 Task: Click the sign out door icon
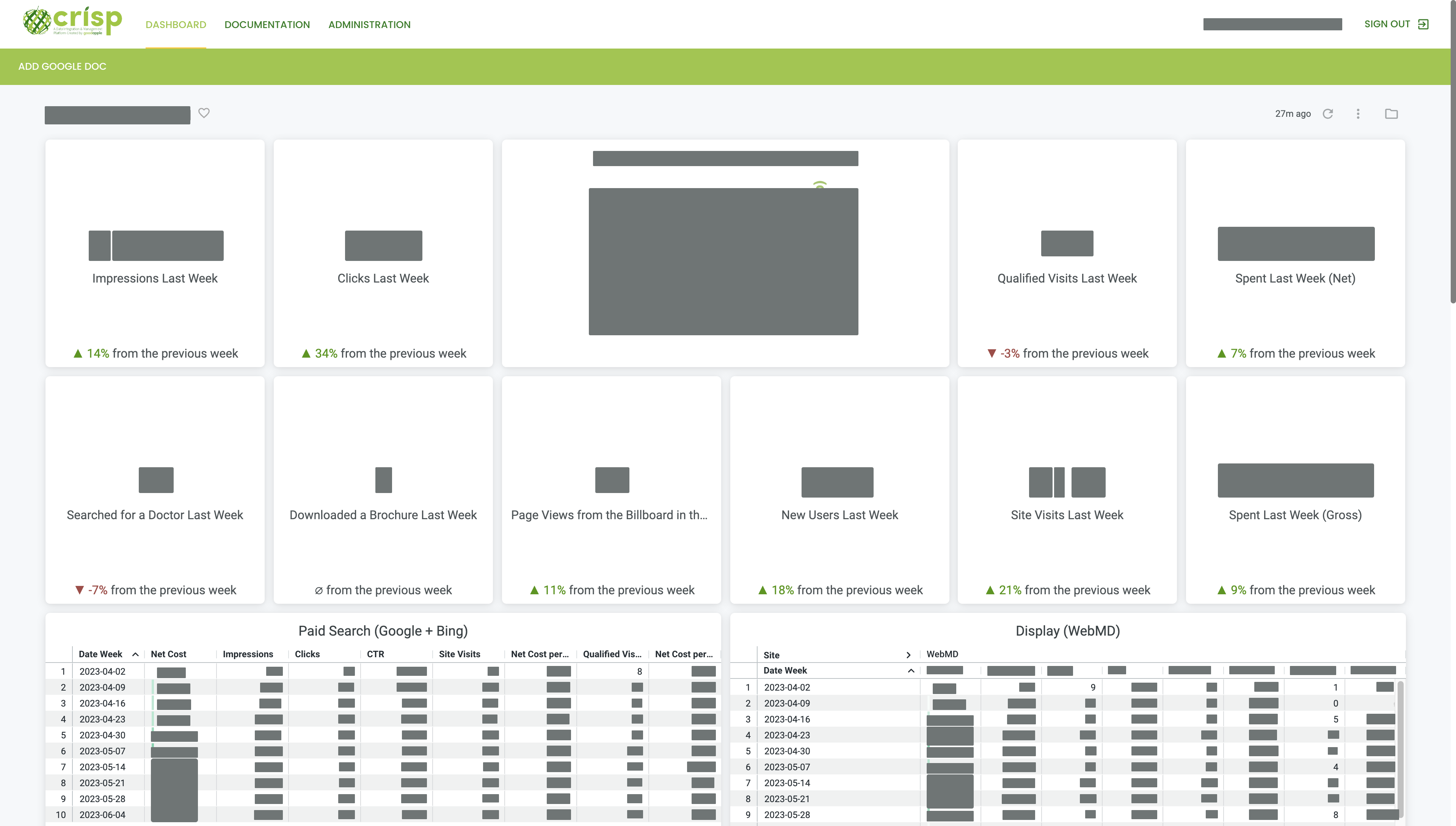point(1423,24)
